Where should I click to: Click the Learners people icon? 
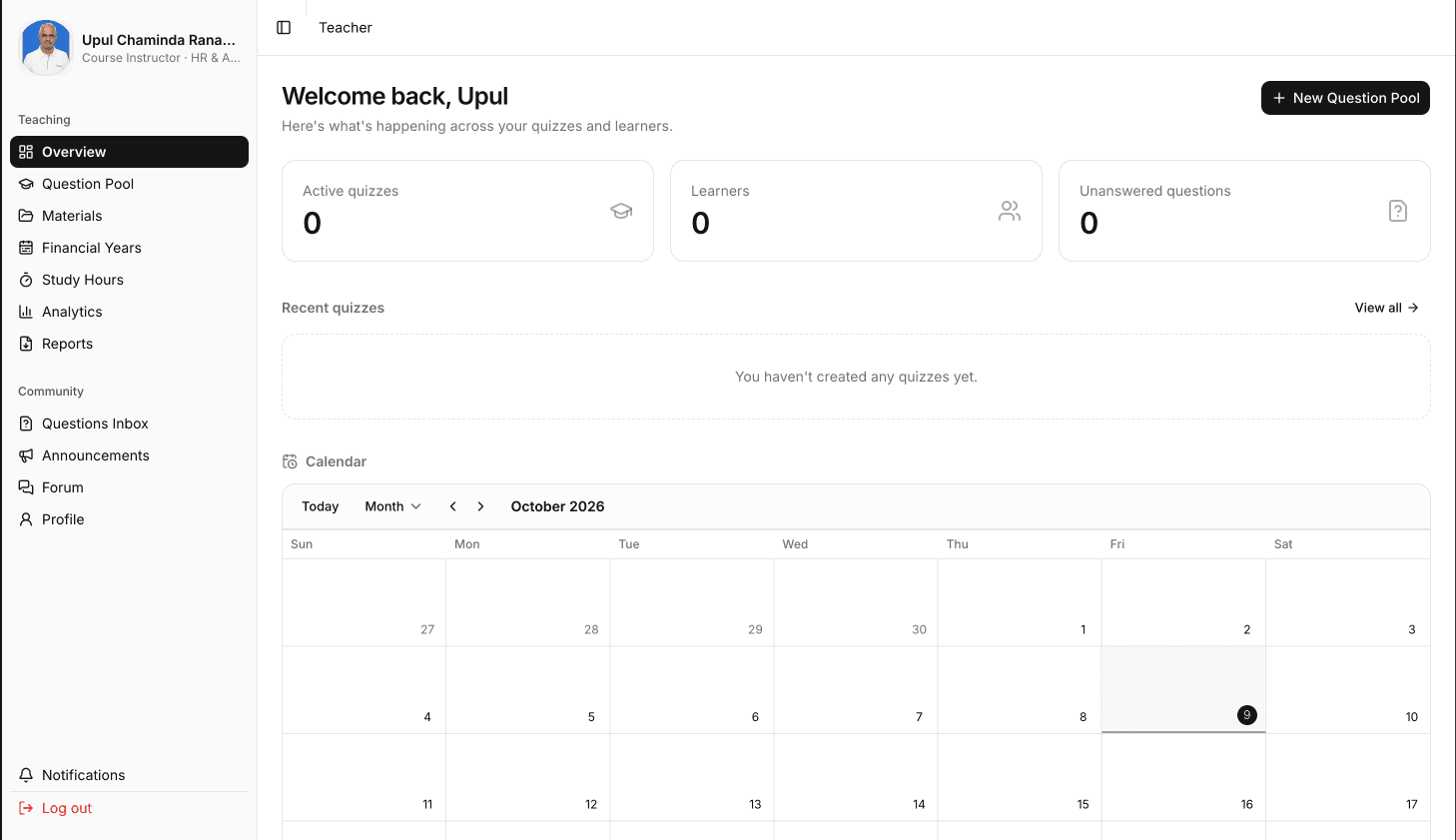(x=1010, y=211)
